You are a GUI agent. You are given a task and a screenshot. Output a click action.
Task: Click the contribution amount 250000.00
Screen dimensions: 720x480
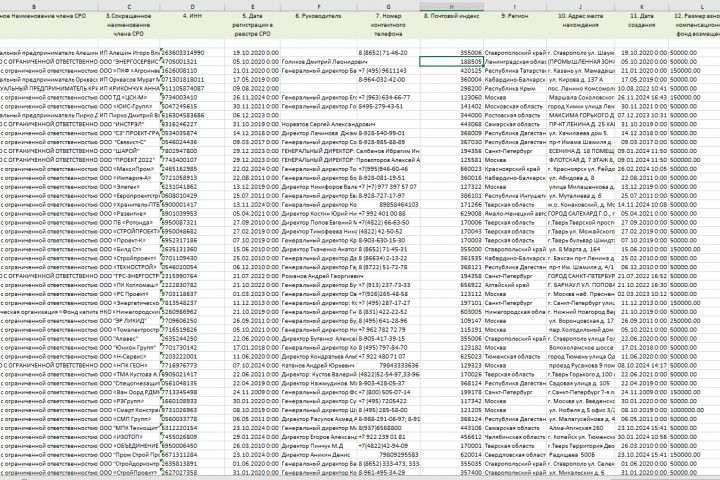point(694,321)
